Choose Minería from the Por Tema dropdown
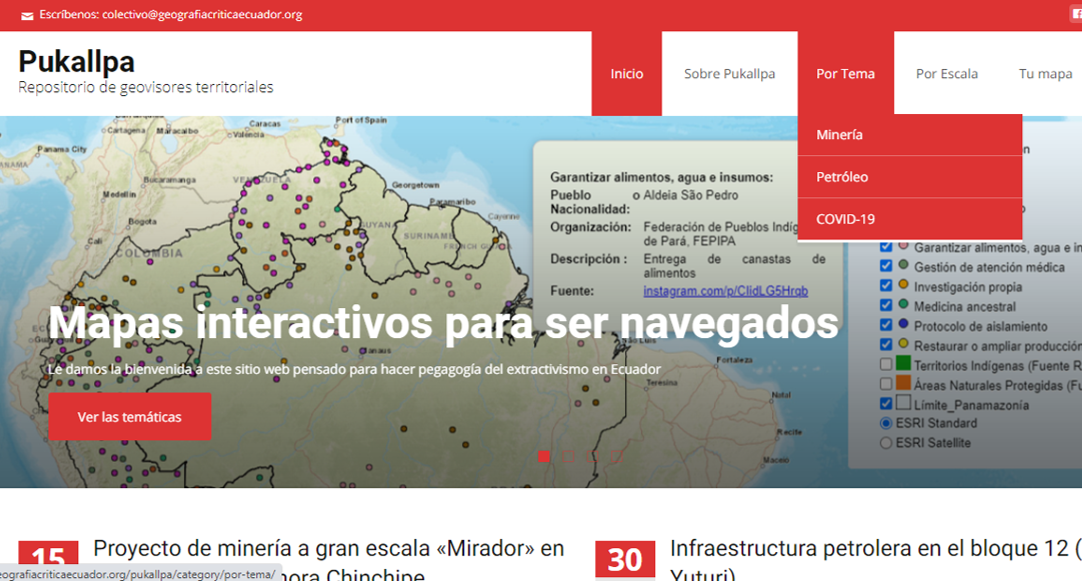The width and height of the screenshot is (1082, 581). coord(839,135)
